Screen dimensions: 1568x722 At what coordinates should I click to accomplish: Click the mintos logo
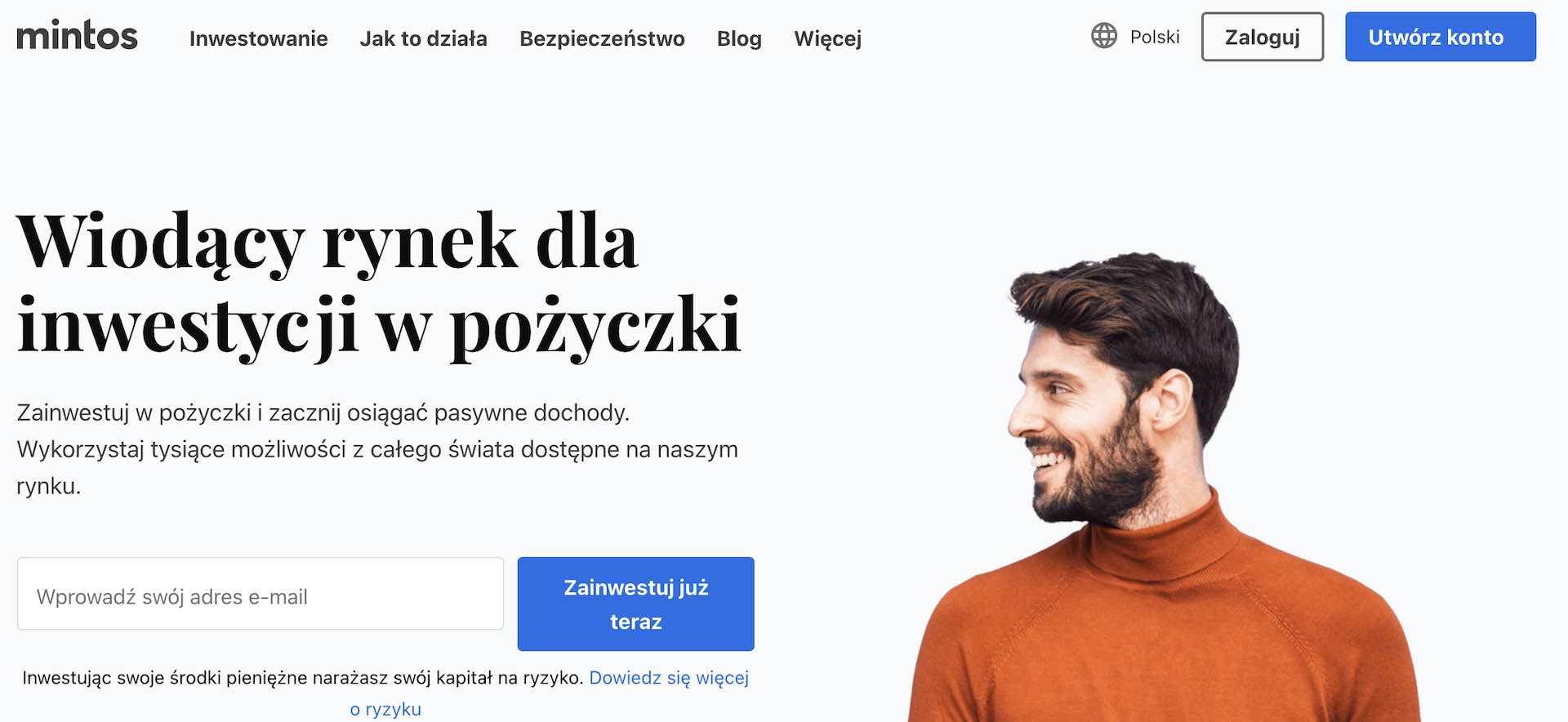[x=77, y=35]
